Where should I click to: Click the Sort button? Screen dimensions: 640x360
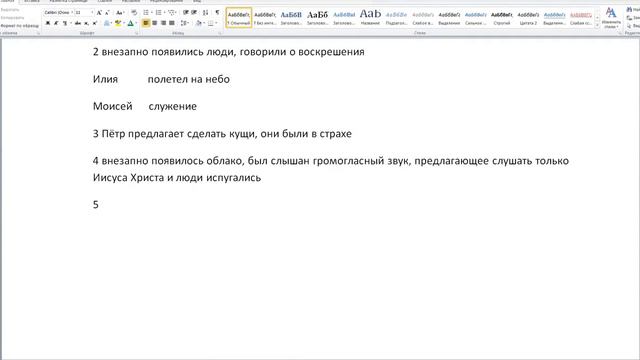pyautogui.click(x=205, y=13)
